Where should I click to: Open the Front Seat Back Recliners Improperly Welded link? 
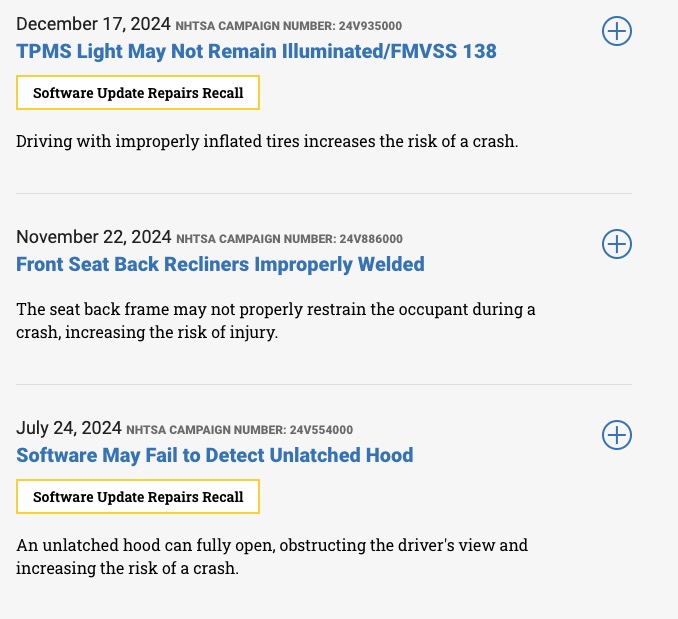[220, 264]
